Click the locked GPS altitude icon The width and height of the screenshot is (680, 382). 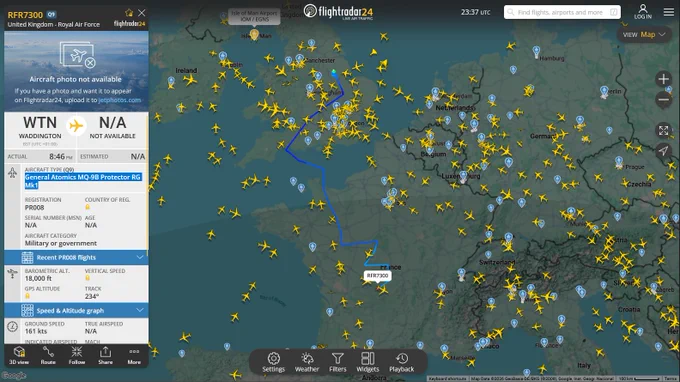pyautogui.click(x=27, y=296)
